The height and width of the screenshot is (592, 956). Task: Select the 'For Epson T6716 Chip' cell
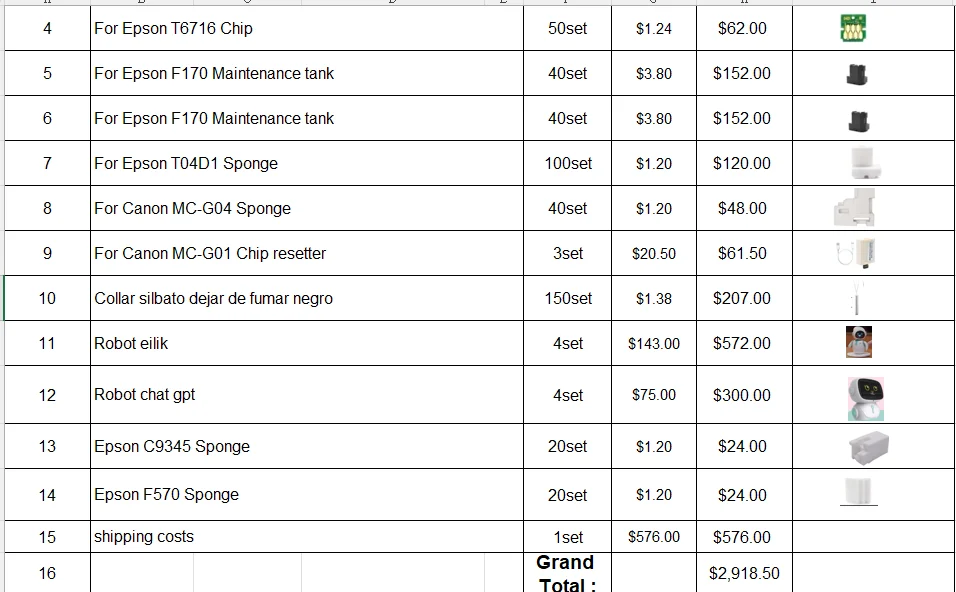[x=306, y=29]
